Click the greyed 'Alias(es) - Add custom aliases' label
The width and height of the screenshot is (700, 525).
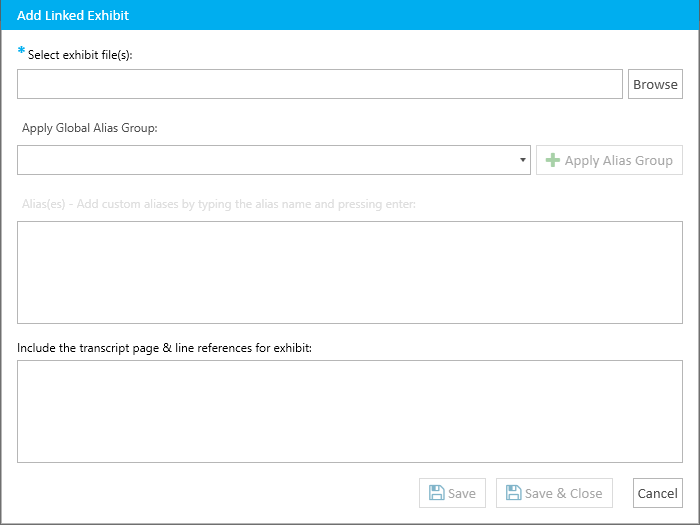tap(219, 204)
